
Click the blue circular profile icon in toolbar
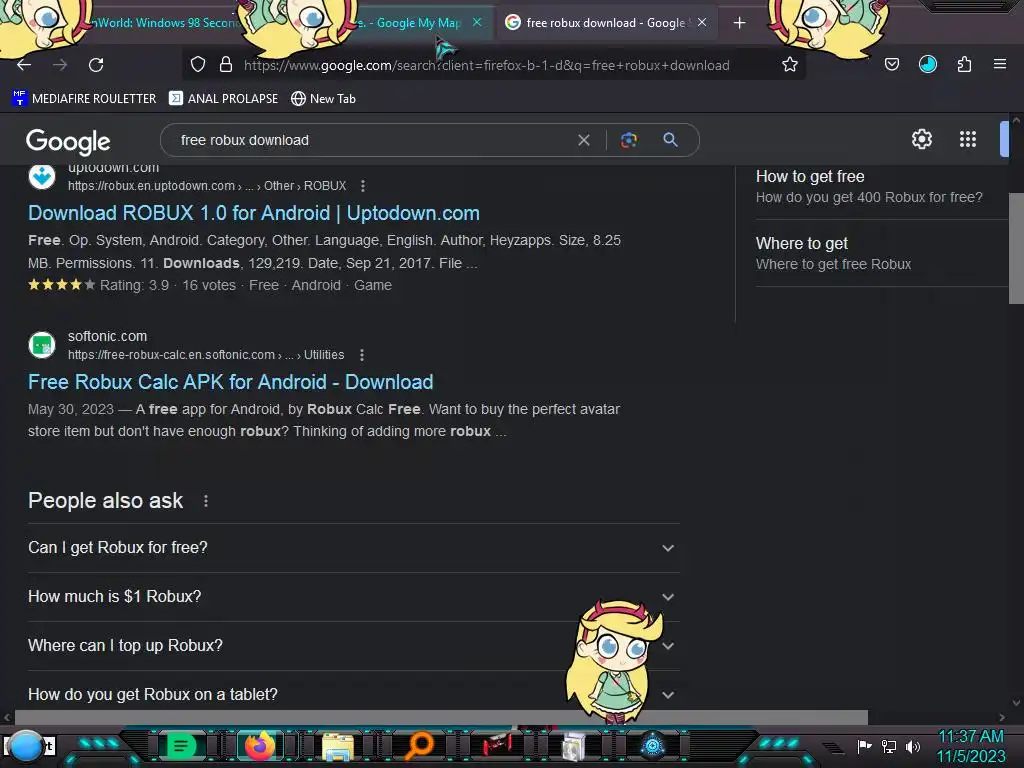[928, 65]
